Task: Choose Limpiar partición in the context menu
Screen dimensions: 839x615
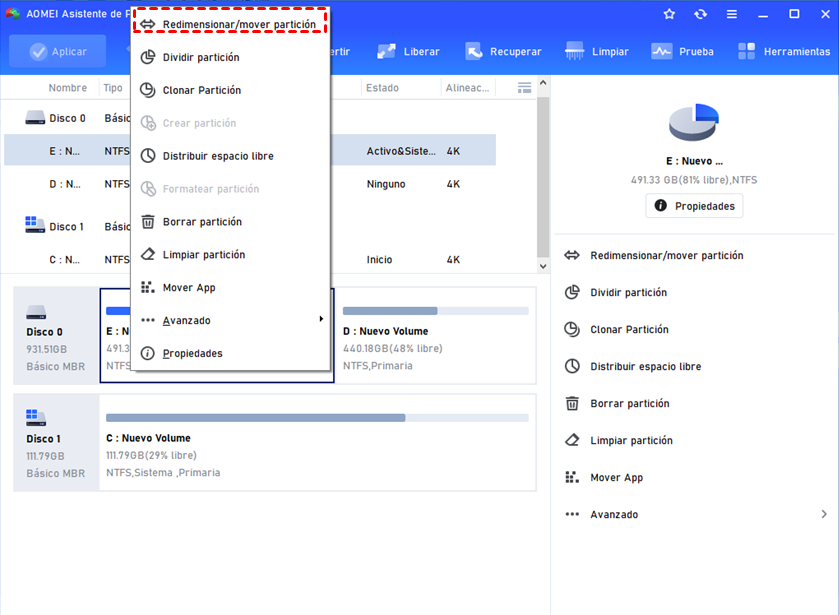Action: 230,255
